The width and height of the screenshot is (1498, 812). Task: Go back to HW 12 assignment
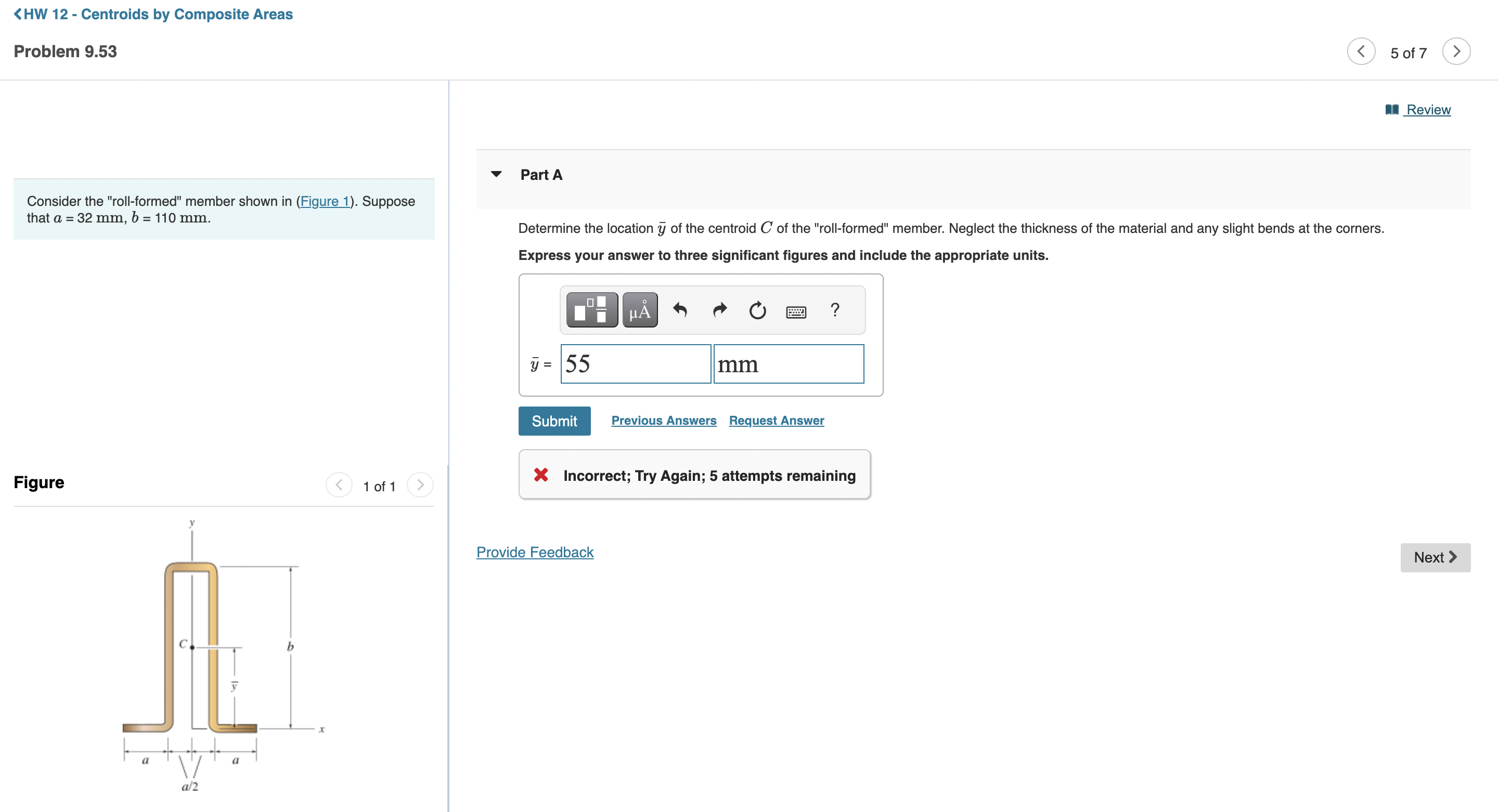coord(153,14)
